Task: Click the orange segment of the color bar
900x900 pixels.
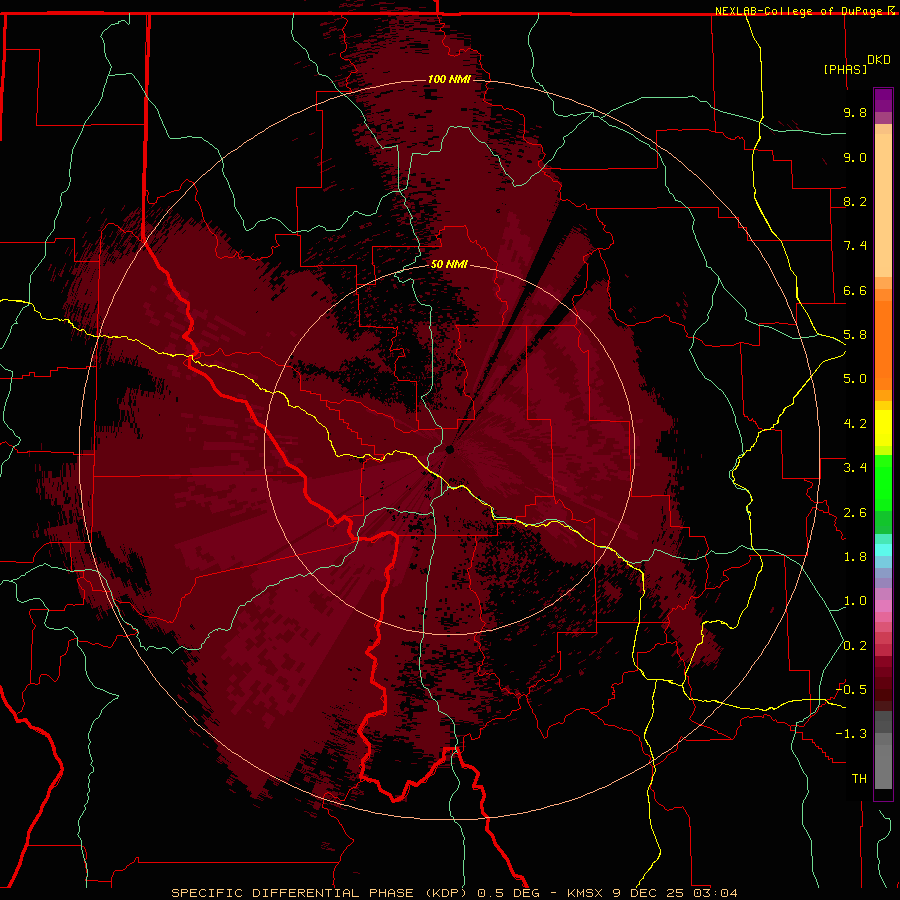Action: click(x=883, y=345)
